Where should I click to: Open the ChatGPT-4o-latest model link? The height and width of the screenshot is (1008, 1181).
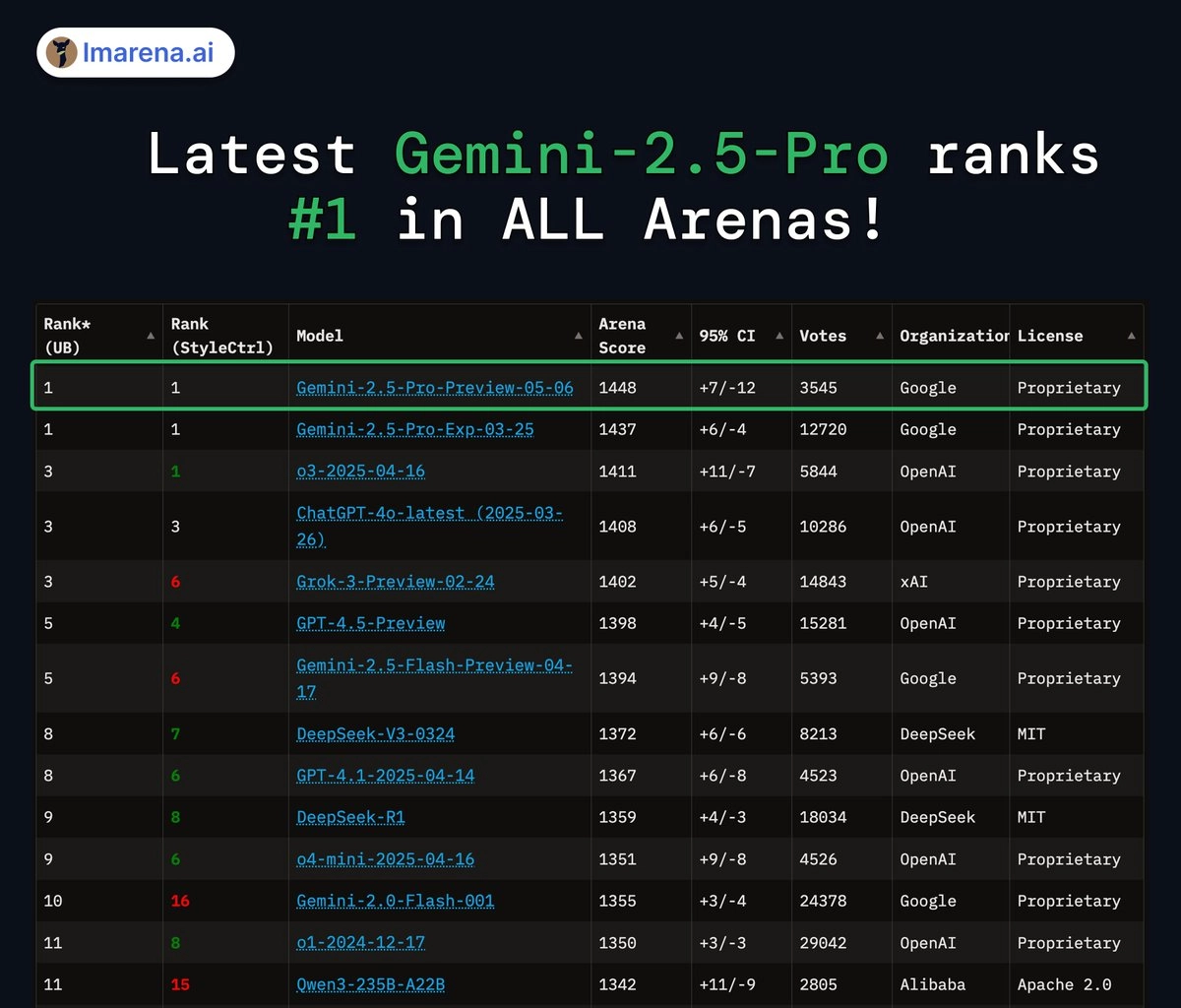tap(430, 526)
